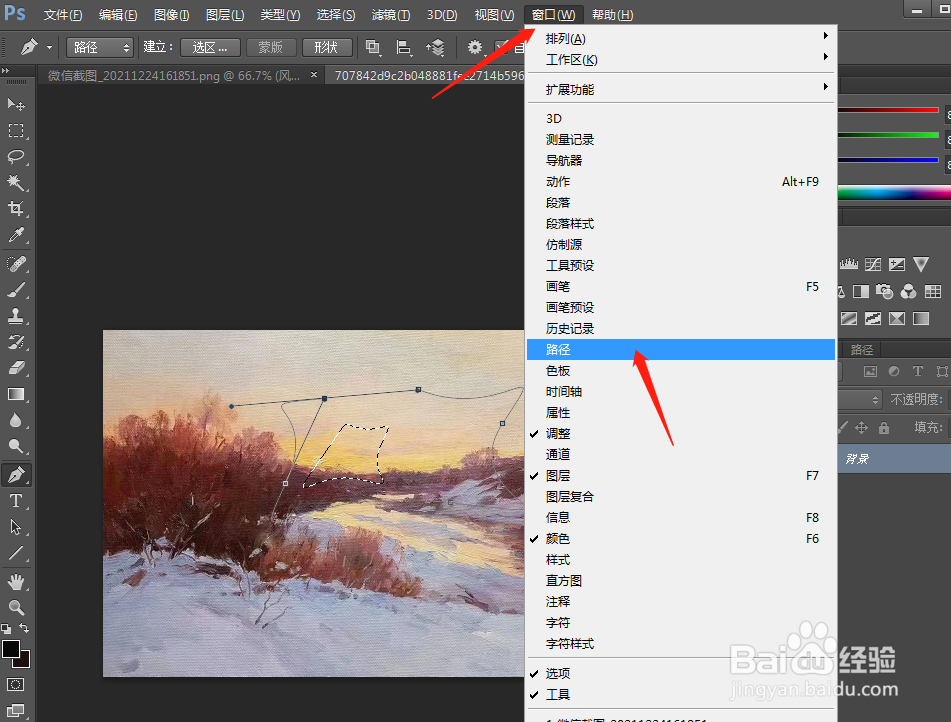Open the 文件 menu
Screen dimensions: 951x722
point(62,15)
